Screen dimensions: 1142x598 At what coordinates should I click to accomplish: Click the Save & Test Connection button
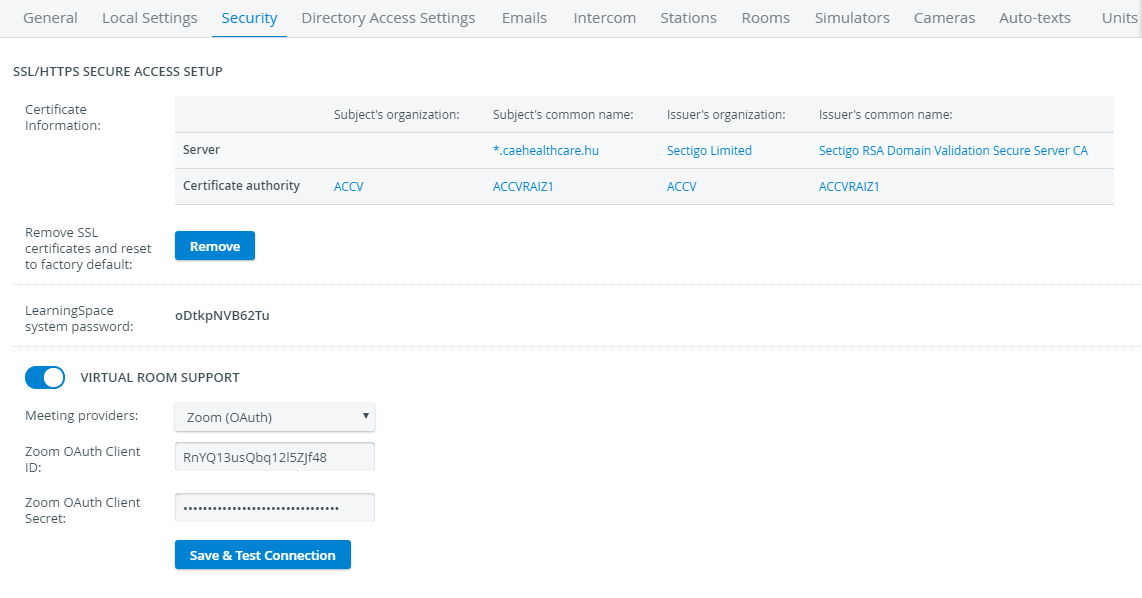(263, 554)
